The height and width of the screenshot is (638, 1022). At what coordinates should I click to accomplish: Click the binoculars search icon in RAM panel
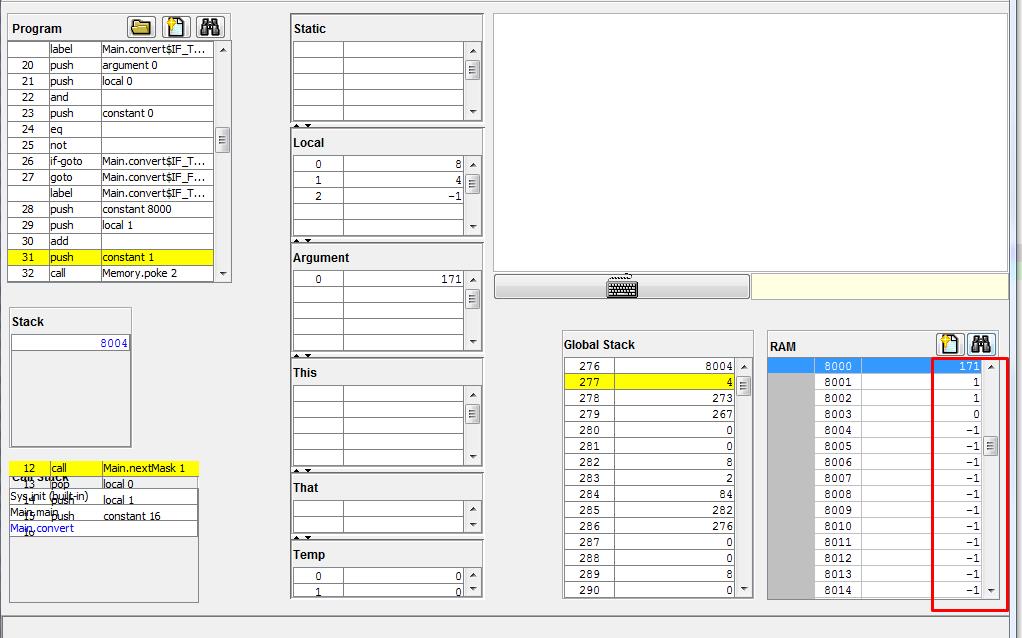click(980, 344)
